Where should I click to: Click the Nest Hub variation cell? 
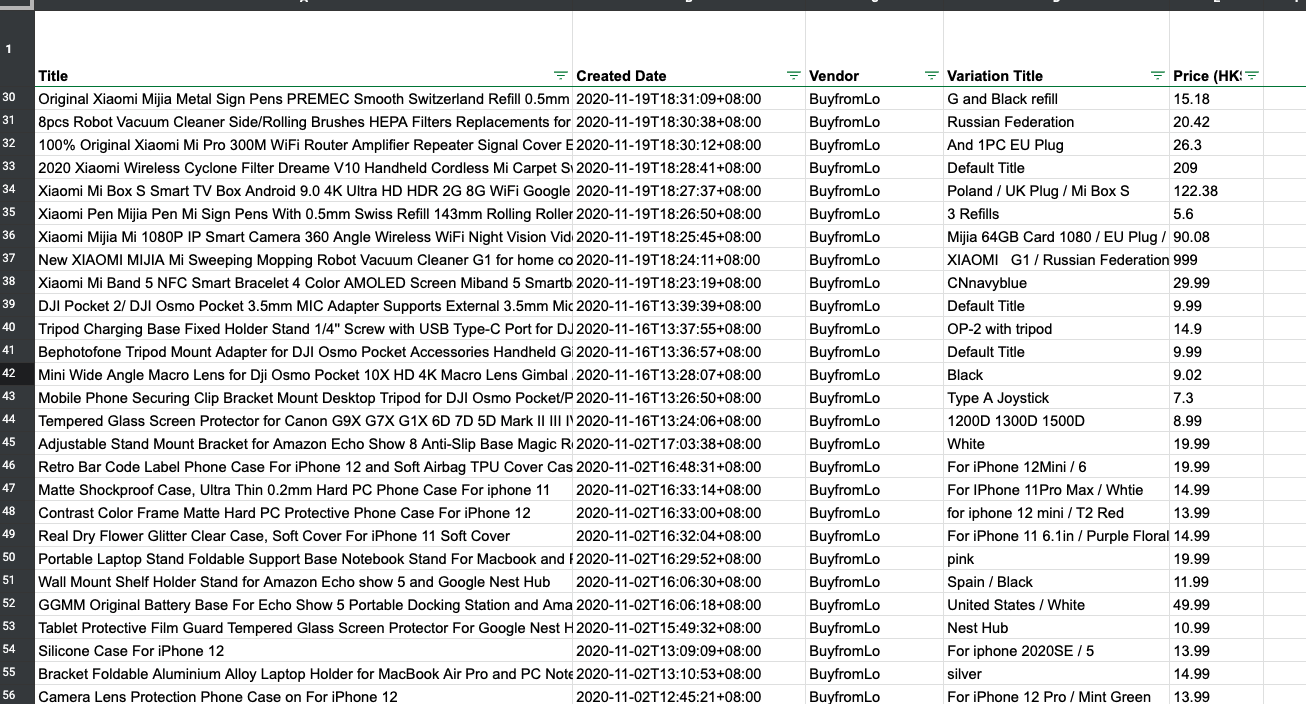pyautogui.click(x=1056, y=628)
